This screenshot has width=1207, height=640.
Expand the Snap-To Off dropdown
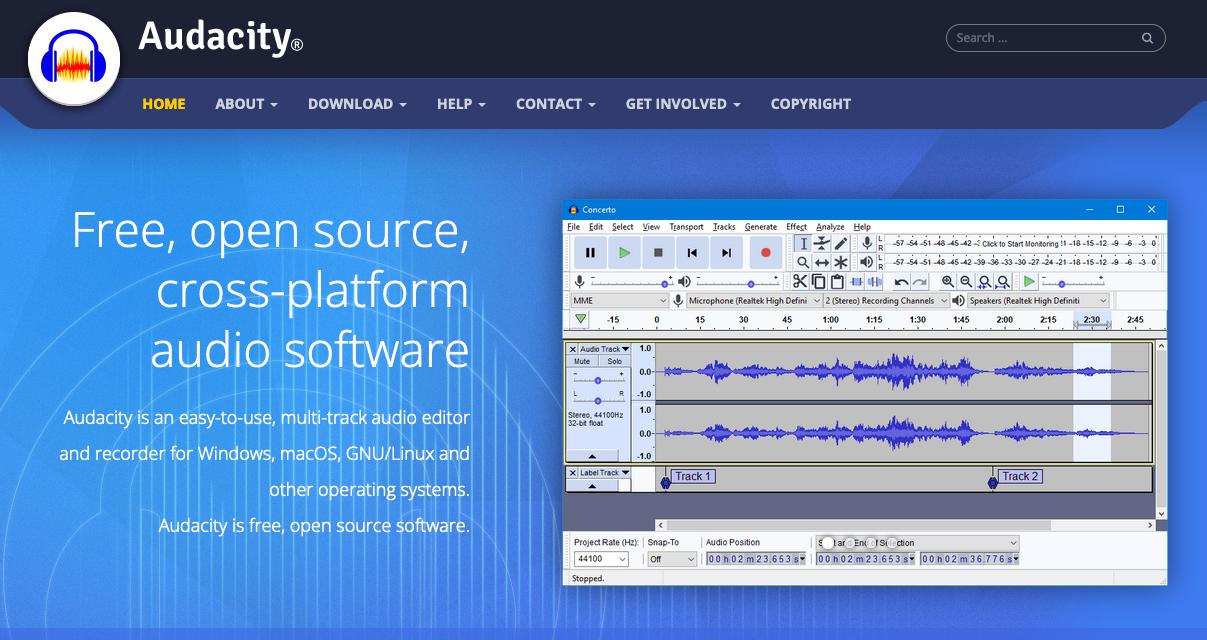pyautogui.click(x=671, y=559)
